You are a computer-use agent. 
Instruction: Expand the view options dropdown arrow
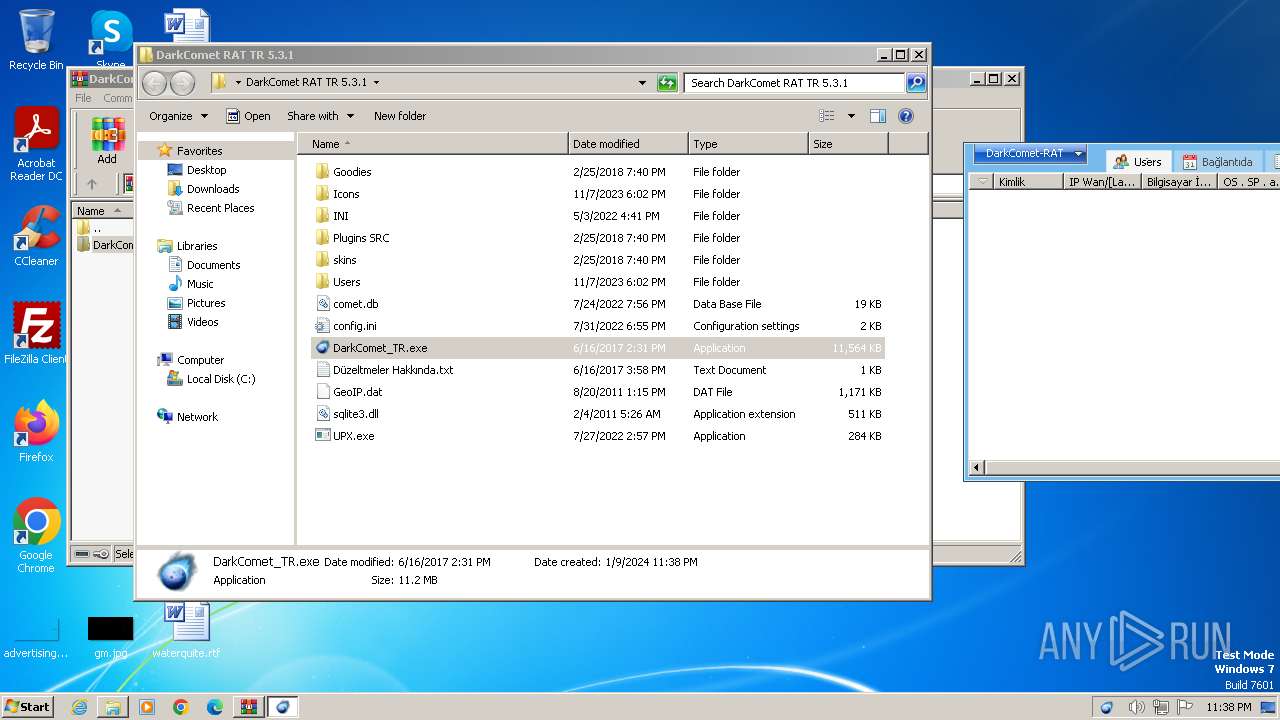click(x=851, y=116)
